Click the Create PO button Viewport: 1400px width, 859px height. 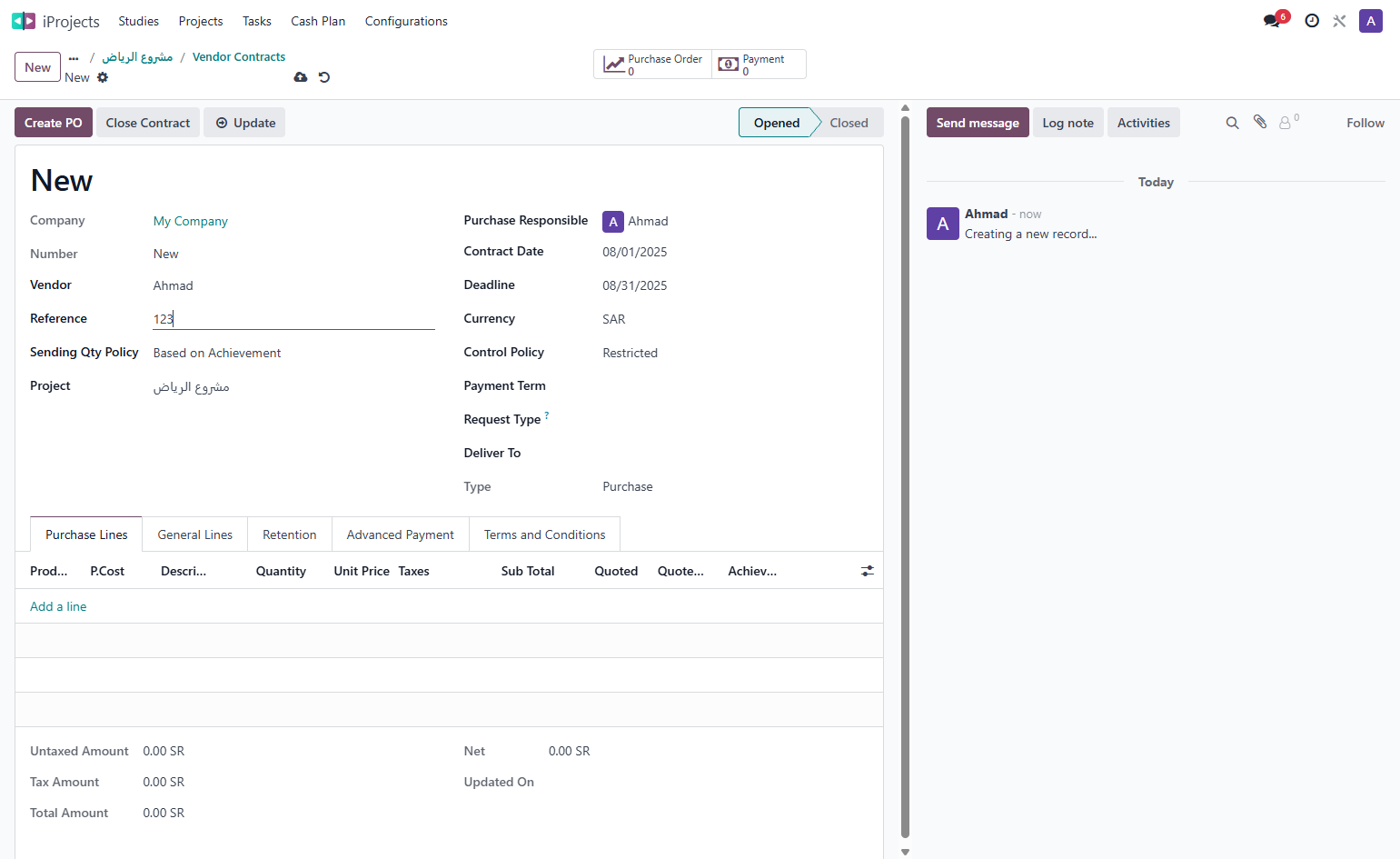tap(54, 123)
